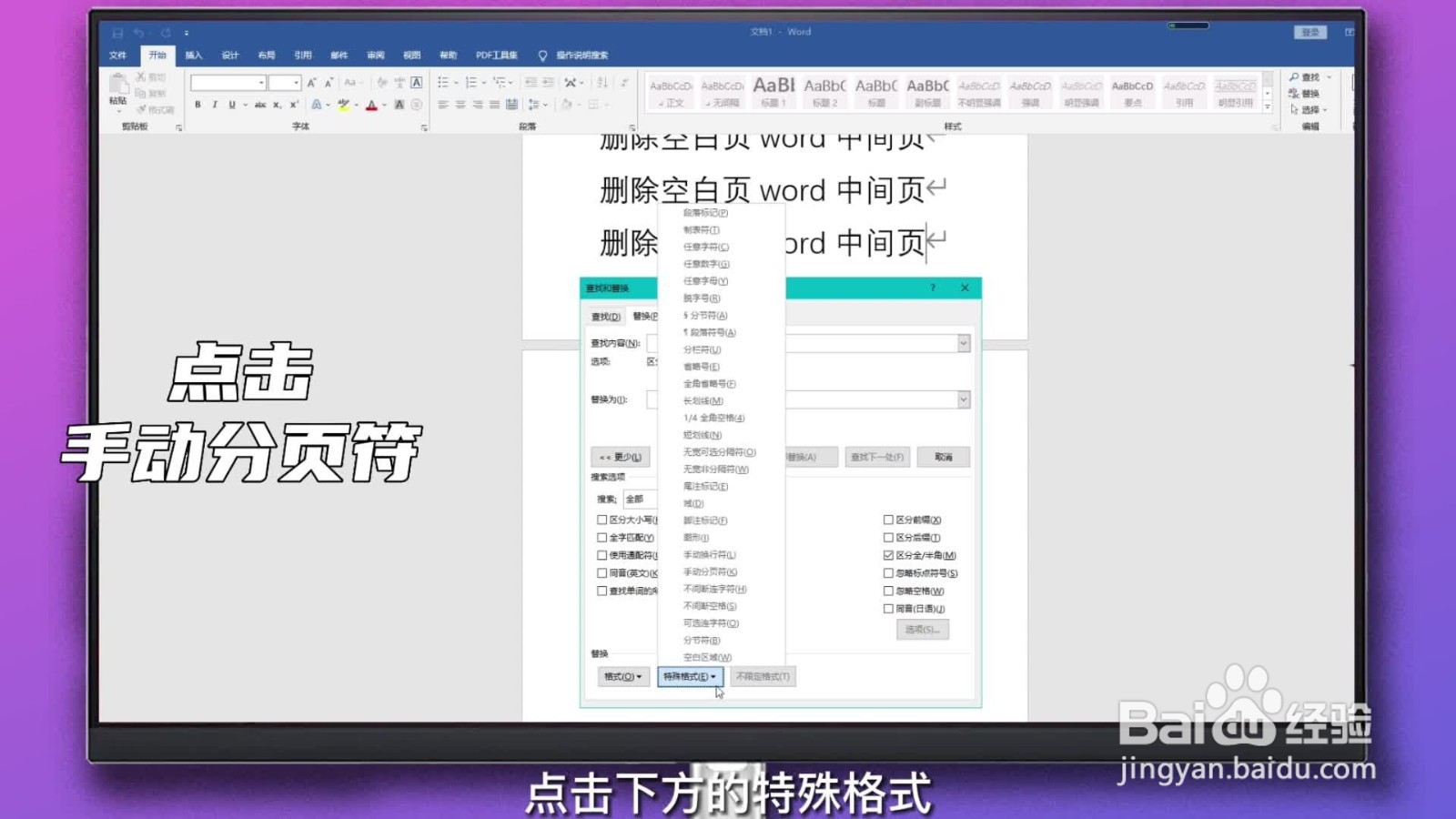Screen dimensions: 1456x819
Task: Uncheck the 区分全/半角 checkbox
Action: [x=888, y=555]
